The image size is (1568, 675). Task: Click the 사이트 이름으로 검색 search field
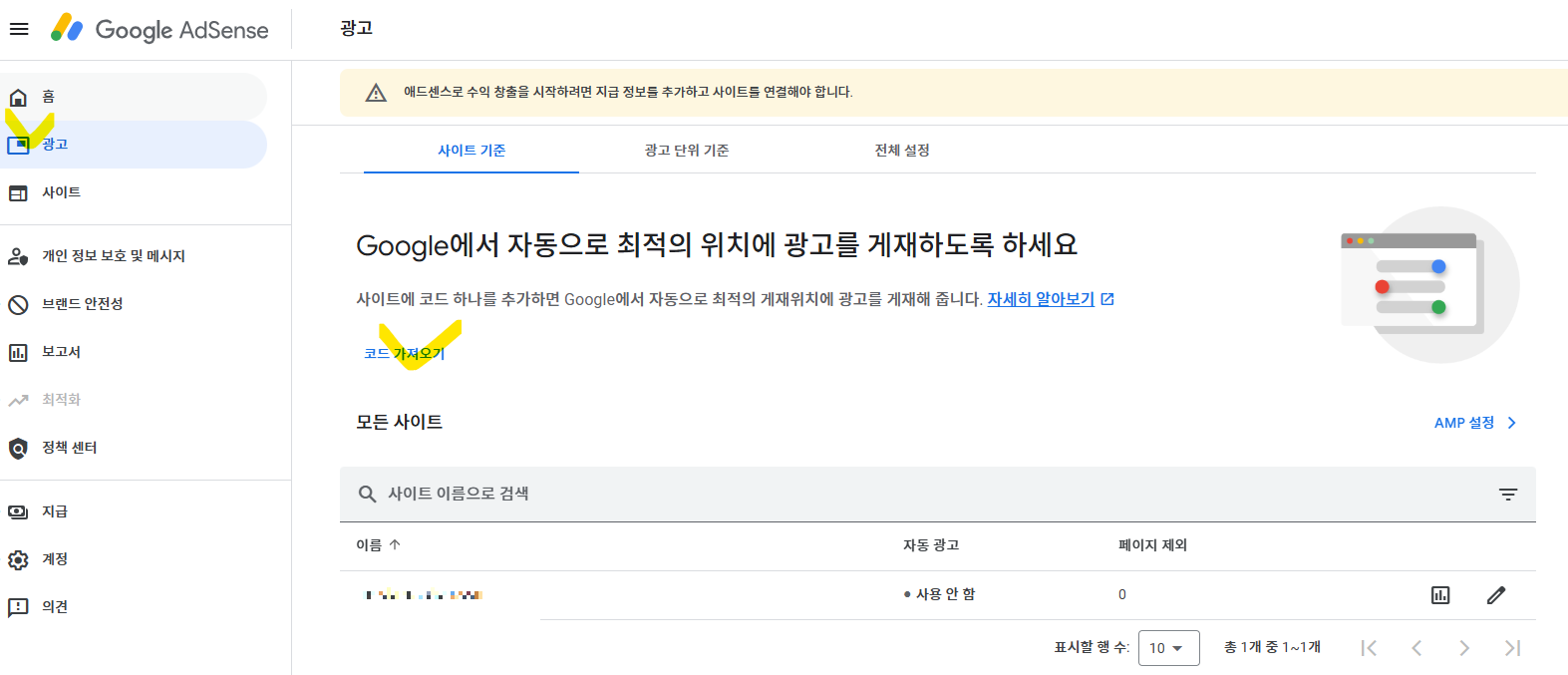coord(938,494)
